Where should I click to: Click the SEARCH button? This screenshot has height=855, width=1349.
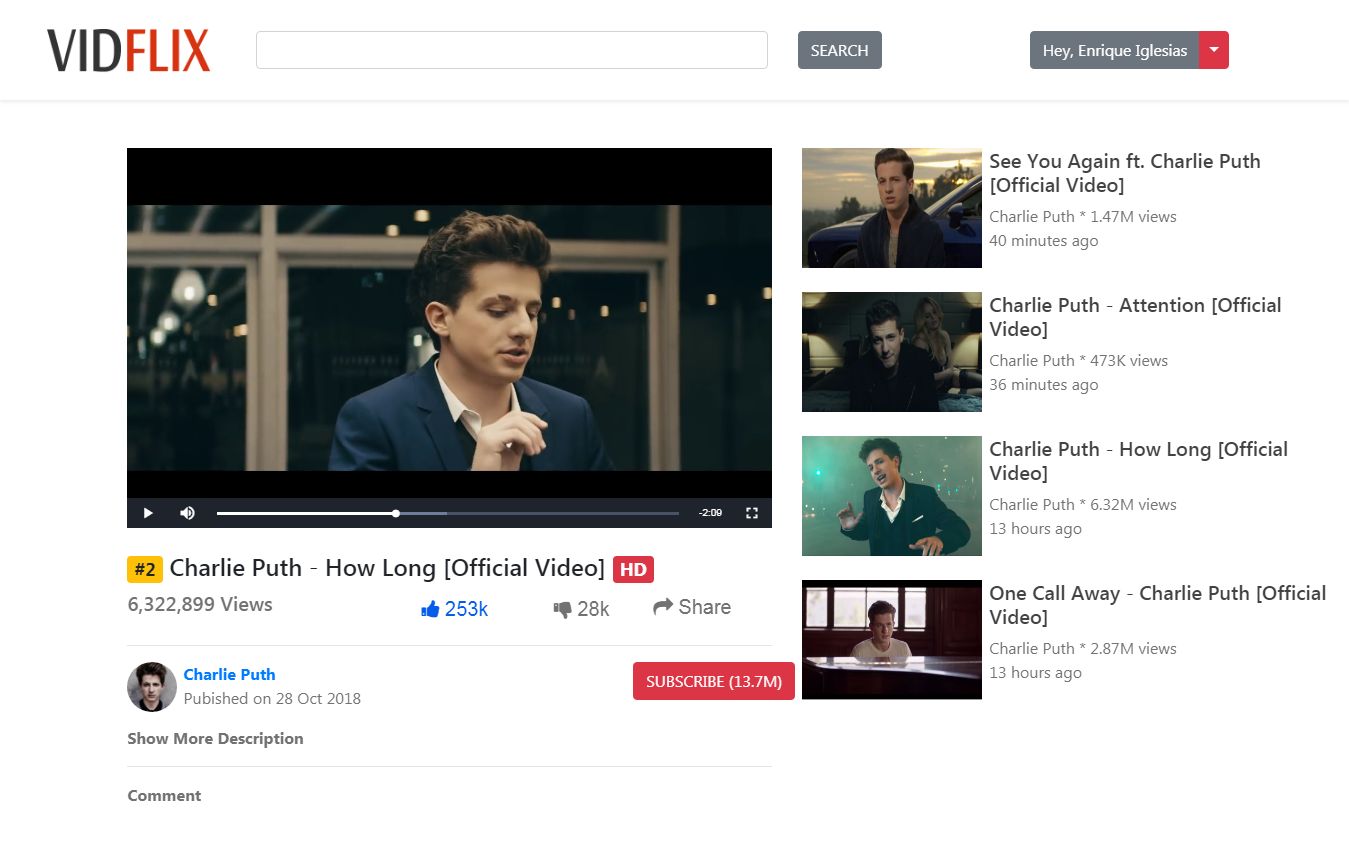[840, 50]
